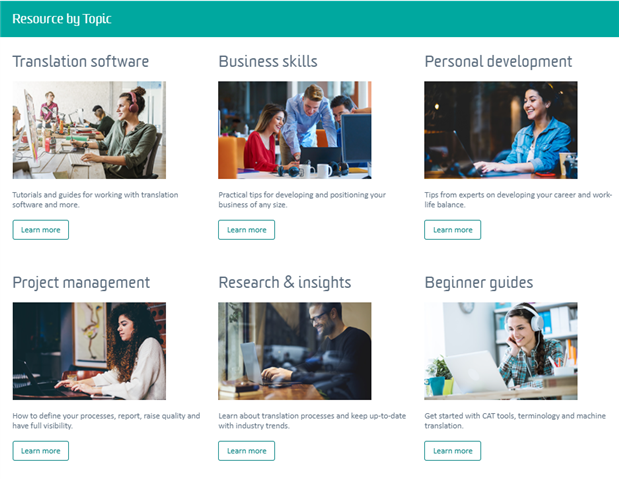Open the Translation software image
The image size is (619, 479).
click(89, 130)
